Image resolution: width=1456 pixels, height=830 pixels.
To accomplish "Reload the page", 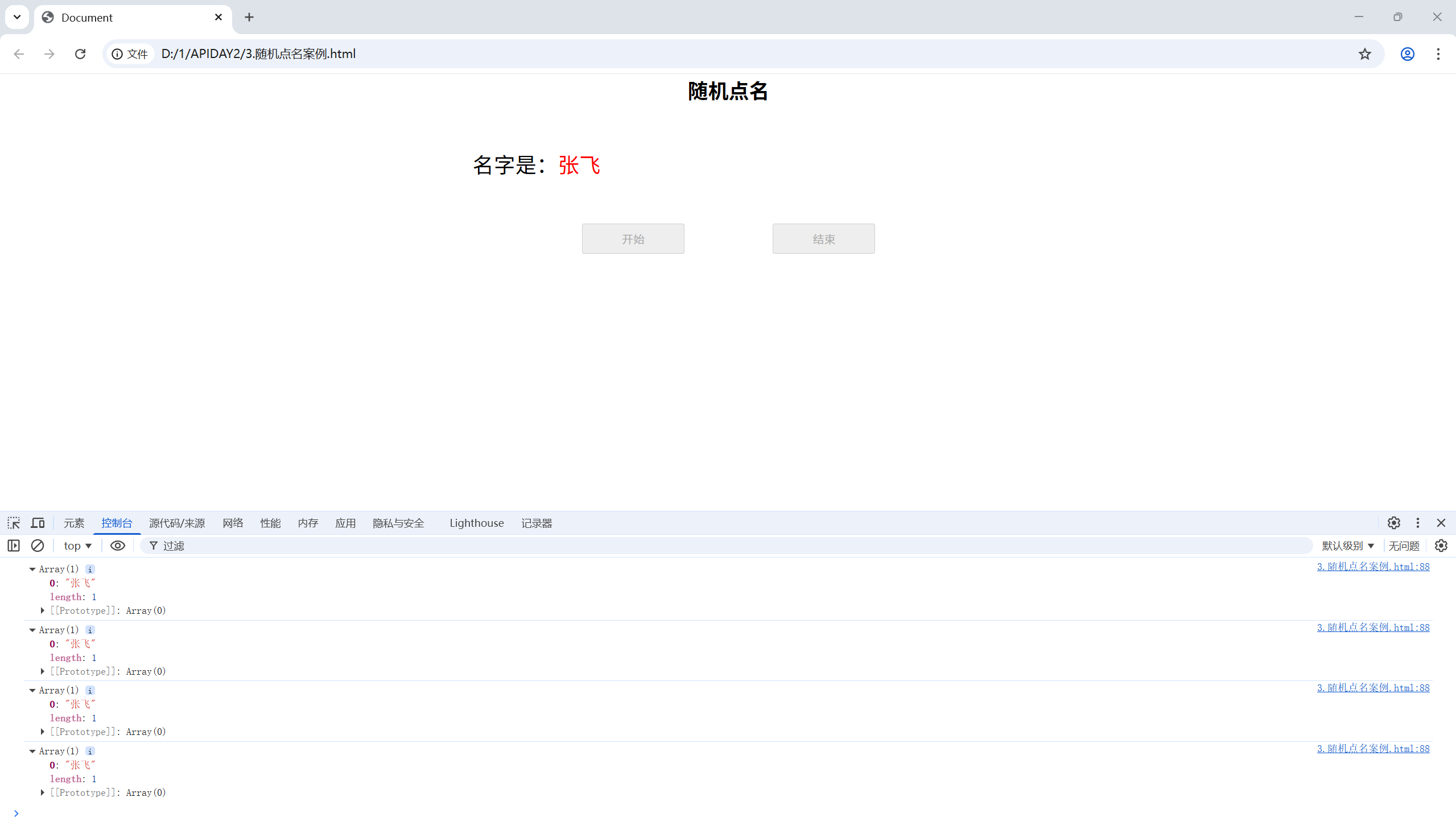I will (x=80, y=53).
